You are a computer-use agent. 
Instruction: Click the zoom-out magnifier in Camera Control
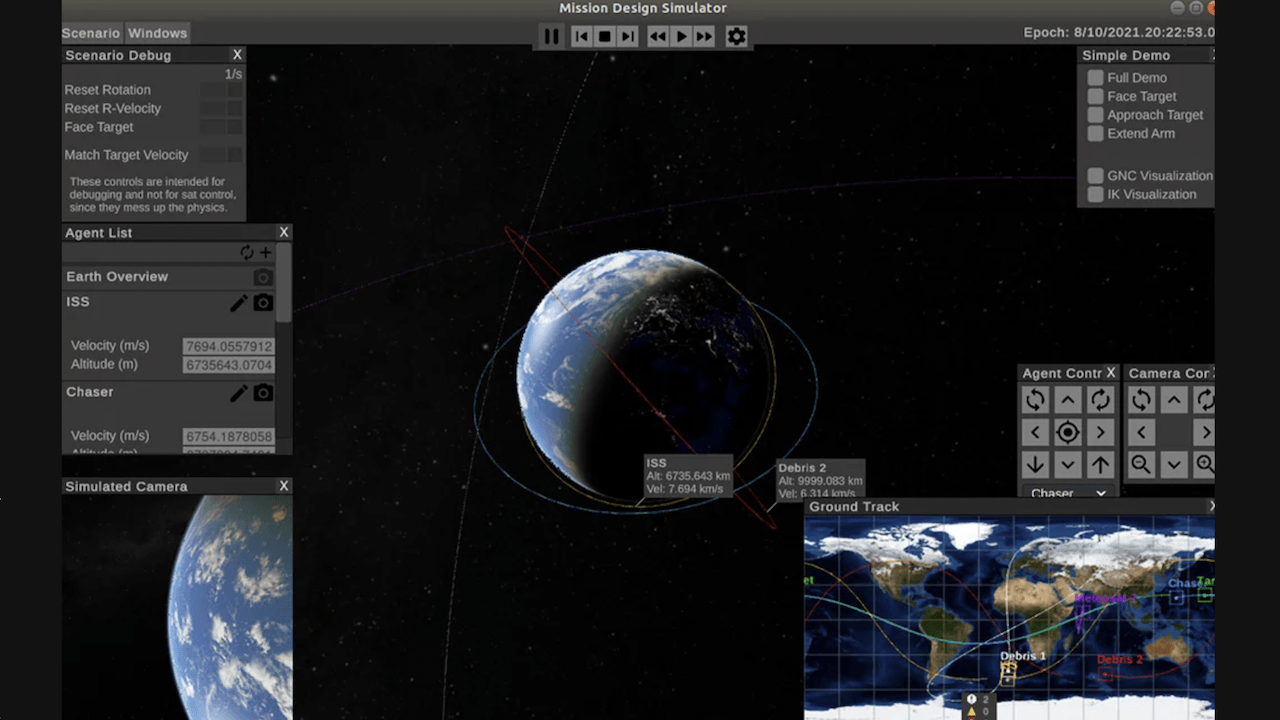pyautogui.click(x=1142, y=463)
